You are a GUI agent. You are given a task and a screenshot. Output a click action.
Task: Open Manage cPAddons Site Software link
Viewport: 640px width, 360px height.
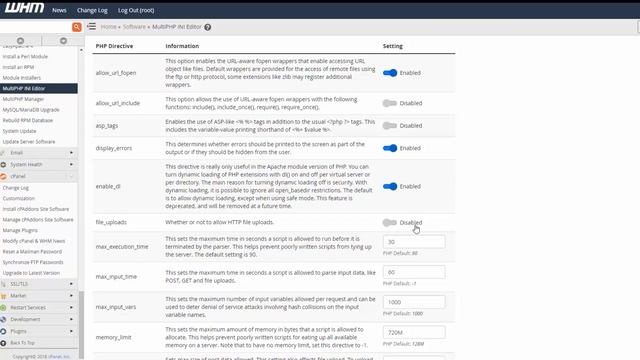[38, 220]
